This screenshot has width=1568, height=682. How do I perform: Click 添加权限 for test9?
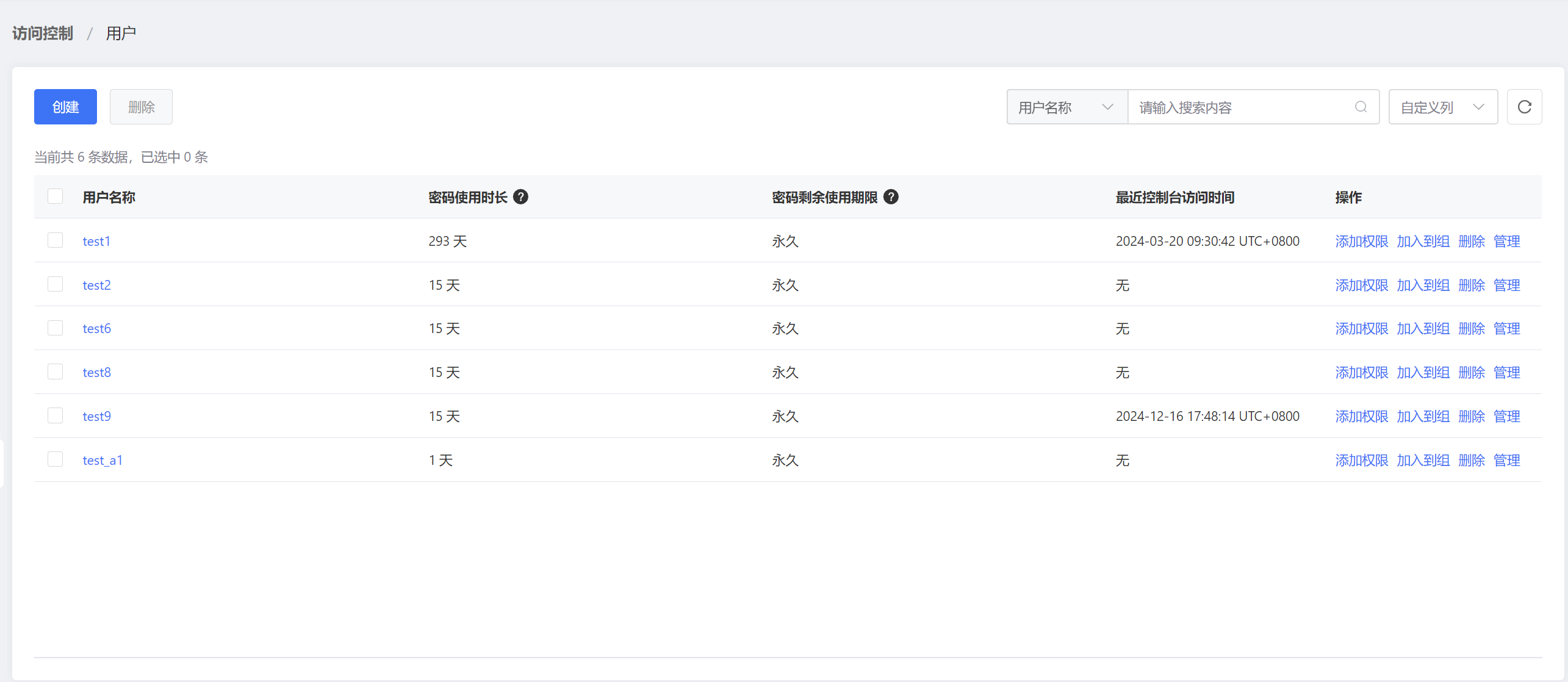(x=1361, y=416)
